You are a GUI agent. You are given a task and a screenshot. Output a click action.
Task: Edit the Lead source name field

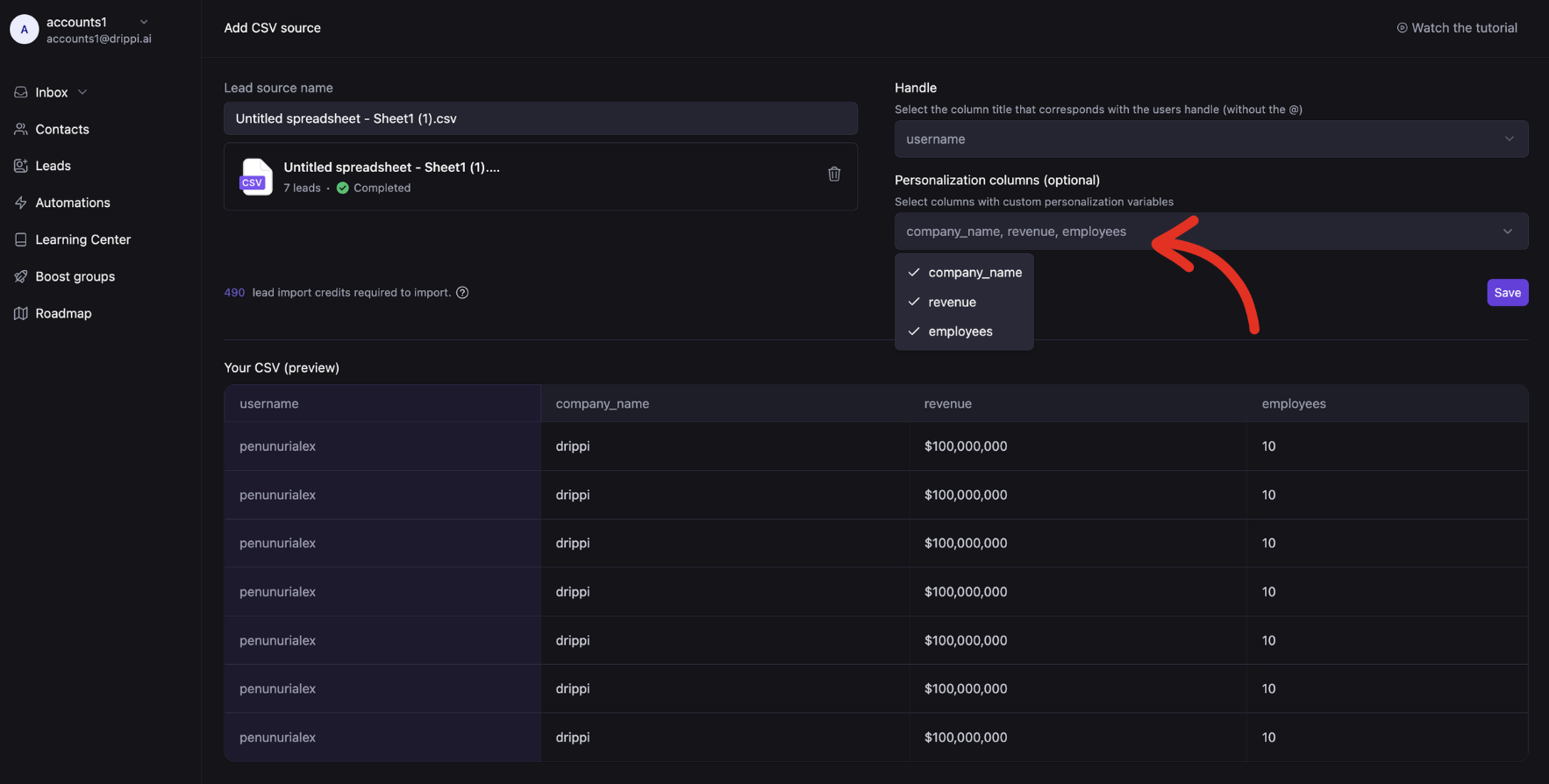click(540, 118)
